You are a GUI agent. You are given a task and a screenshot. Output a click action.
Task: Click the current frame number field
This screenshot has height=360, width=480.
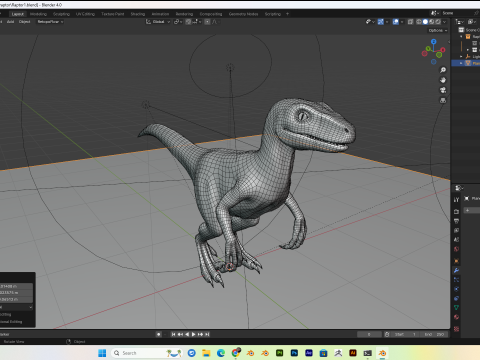click(369, 334)
